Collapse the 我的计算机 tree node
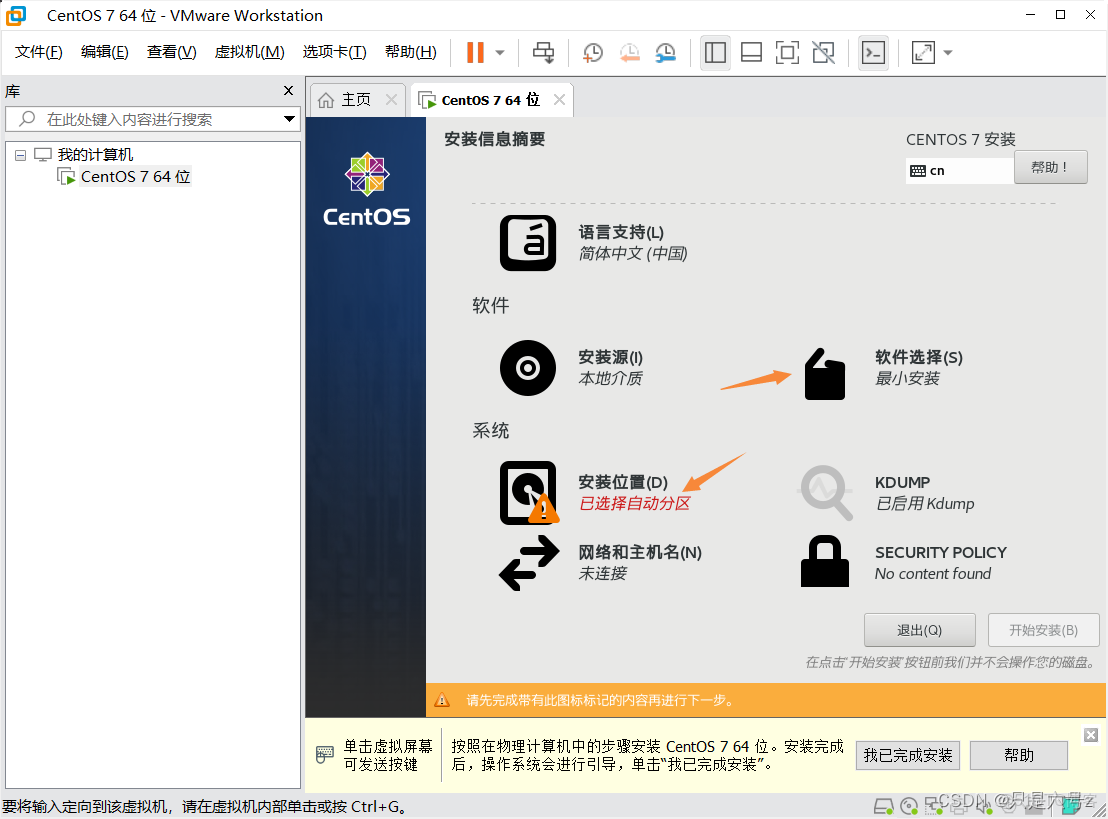The height and width of the screenshot is (819, 1108). click(20, 155)
